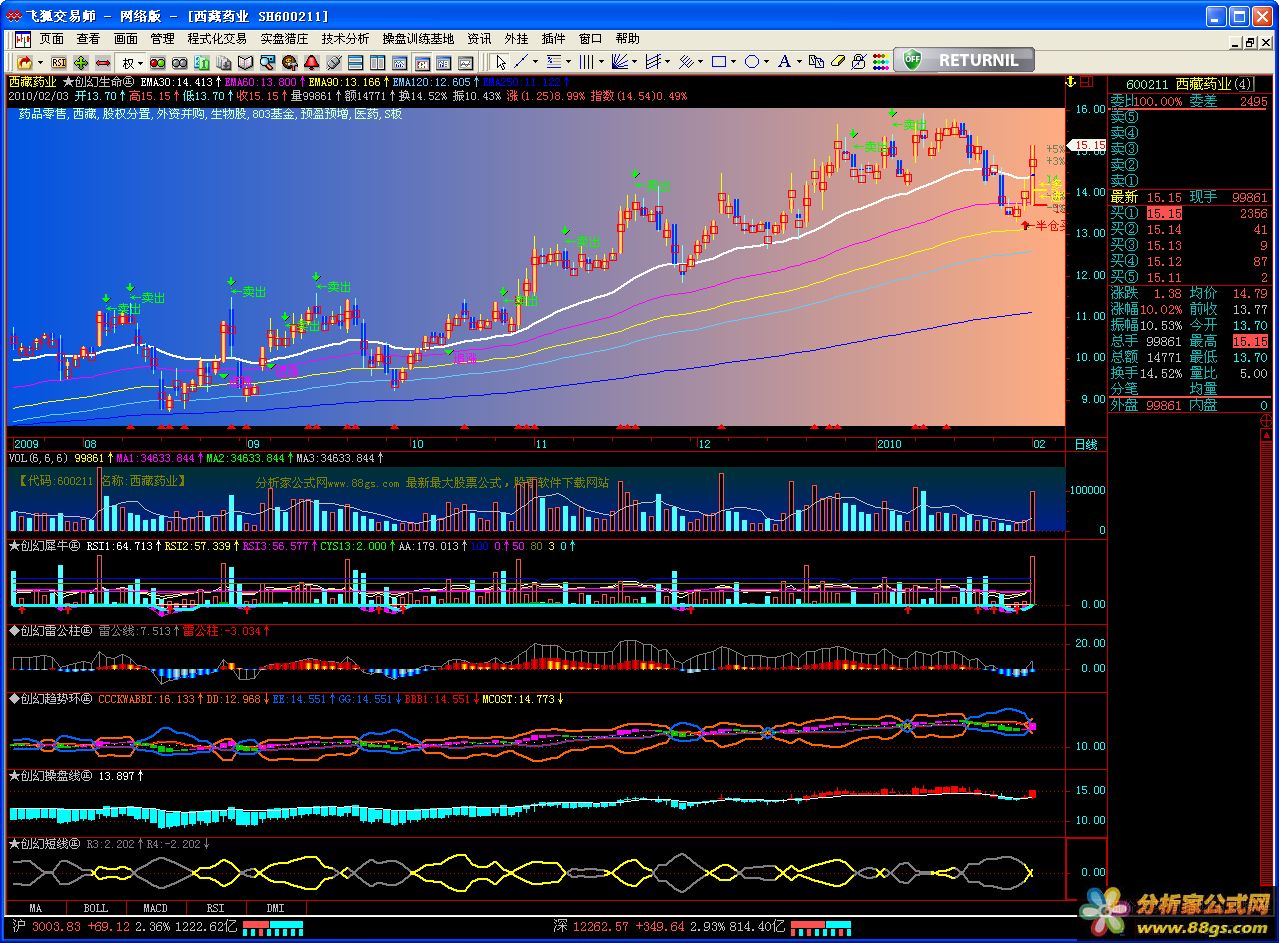Image resolution: width=1279 pixels, height=943 pixels.
Task: Click the 创幻趋势环 indicator title
Action: point(51,699)
